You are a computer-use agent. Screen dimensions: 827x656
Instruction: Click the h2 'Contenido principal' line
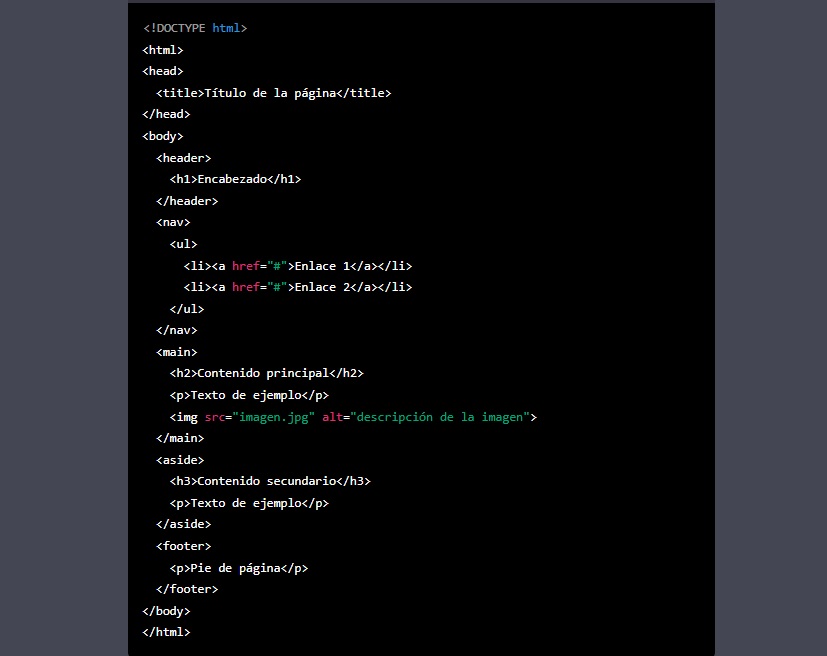[x=266, y=373]
